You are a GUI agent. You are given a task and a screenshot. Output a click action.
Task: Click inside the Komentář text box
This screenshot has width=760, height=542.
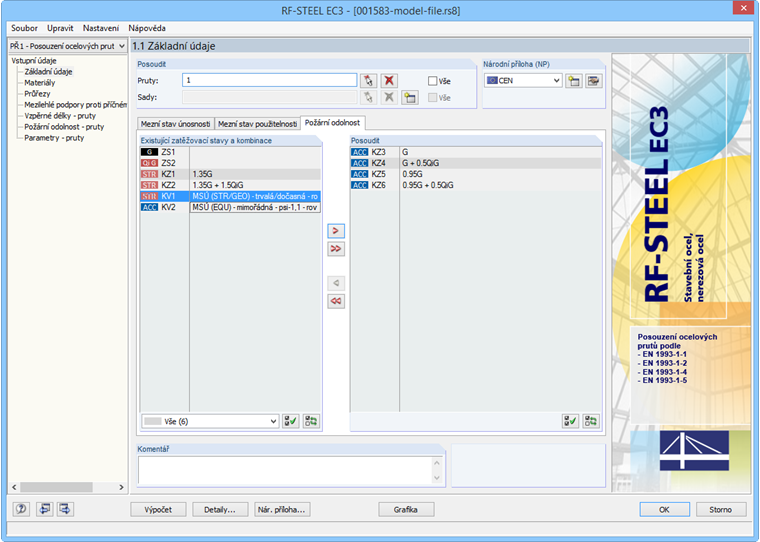(285, 471)
